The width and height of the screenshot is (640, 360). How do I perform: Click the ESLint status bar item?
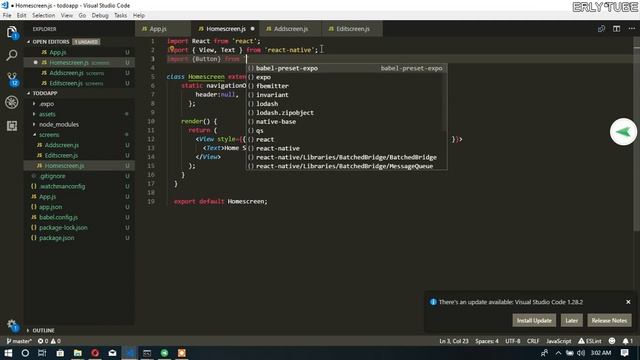(x=589, y=341)
